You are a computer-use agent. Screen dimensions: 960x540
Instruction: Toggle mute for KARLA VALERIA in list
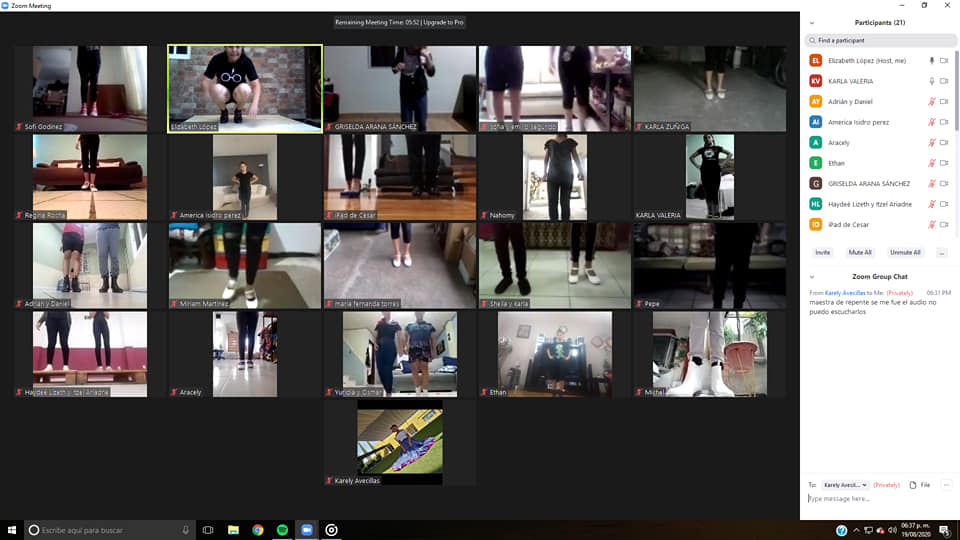pos(932,81)
